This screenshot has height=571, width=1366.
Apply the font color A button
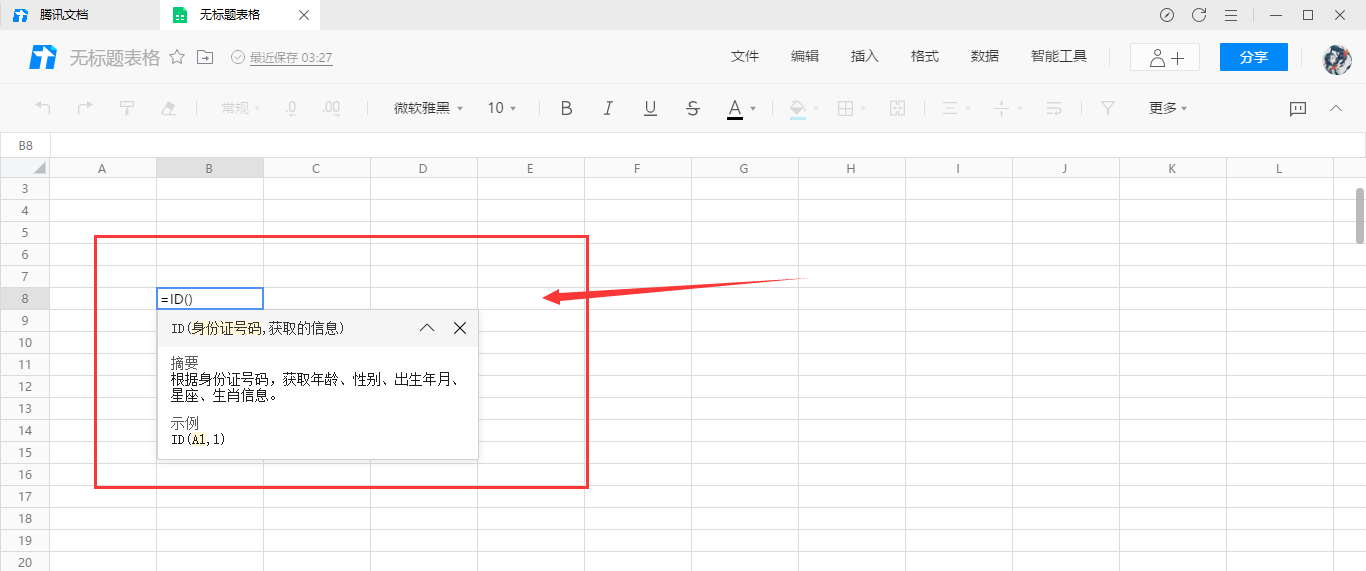click(x=735, y=108)
